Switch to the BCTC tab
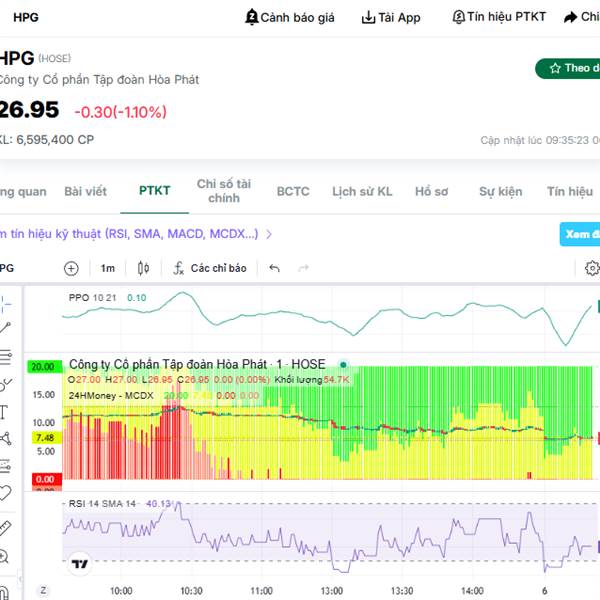 point(293,191)
